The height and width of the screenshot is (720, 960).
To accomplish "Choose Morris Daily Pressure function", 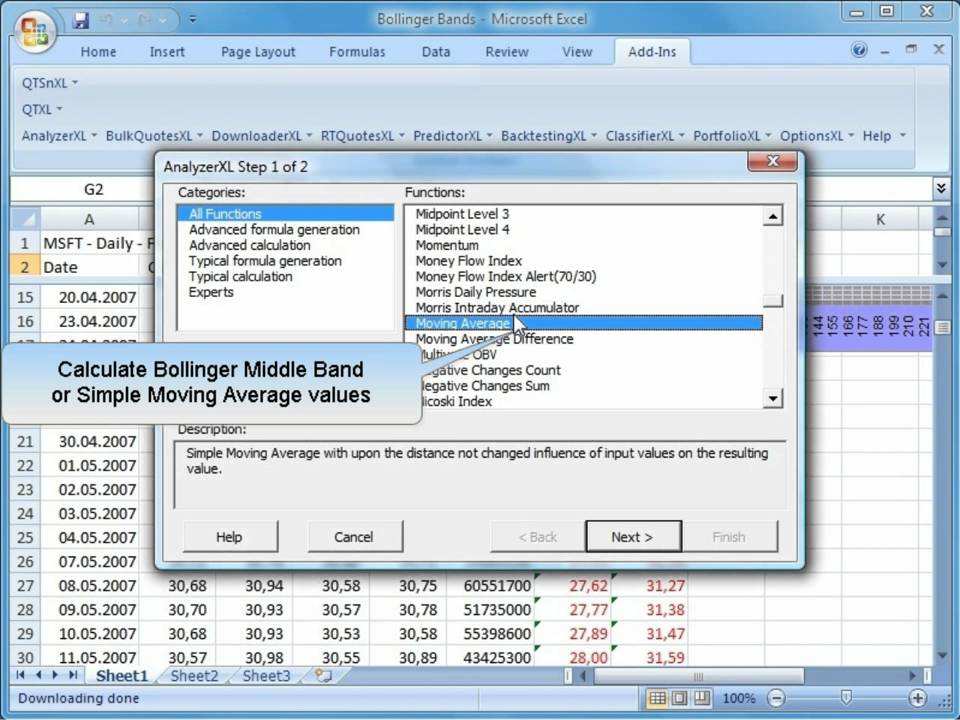I will [476, 292].
